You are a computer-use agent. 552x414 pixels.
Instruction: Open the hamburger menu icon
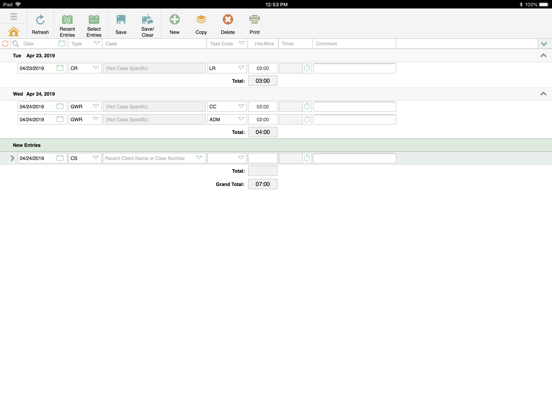pos(13,17)
